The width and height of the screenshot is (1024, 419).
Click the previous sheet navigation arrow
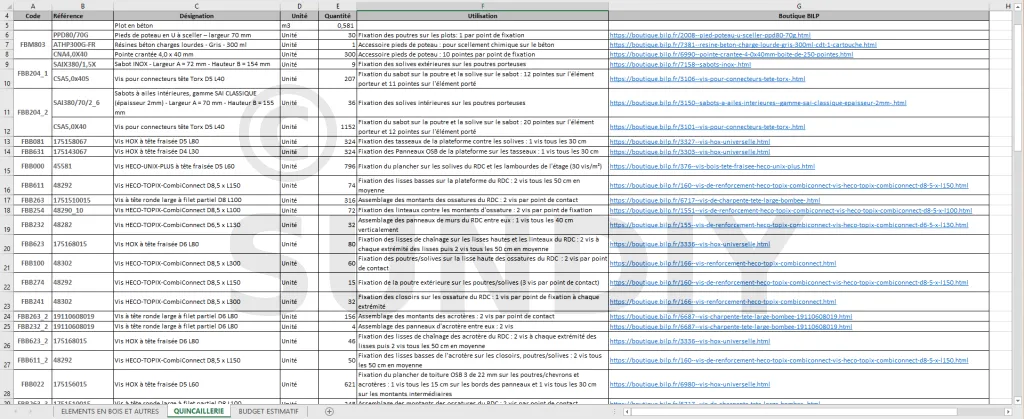pyautogui.click(x=14, y=411)
